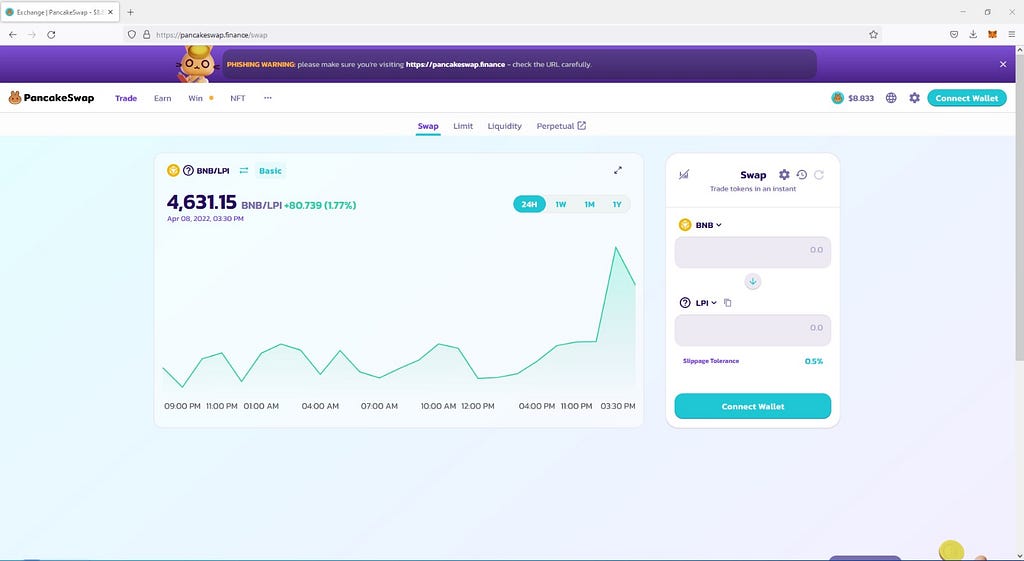The height and width of the screenshot is (561, 1024).
Task: Click the LPI amount input field
Action: 752,330
